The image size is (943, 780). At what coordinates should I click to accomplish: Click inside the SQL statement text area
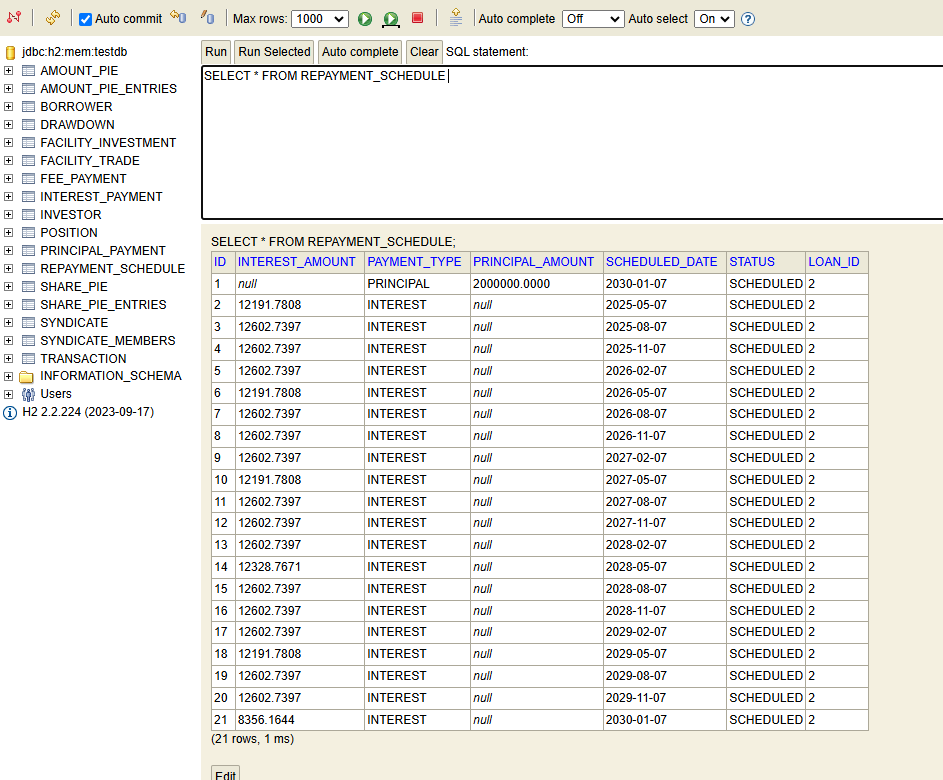pos(570,145)
